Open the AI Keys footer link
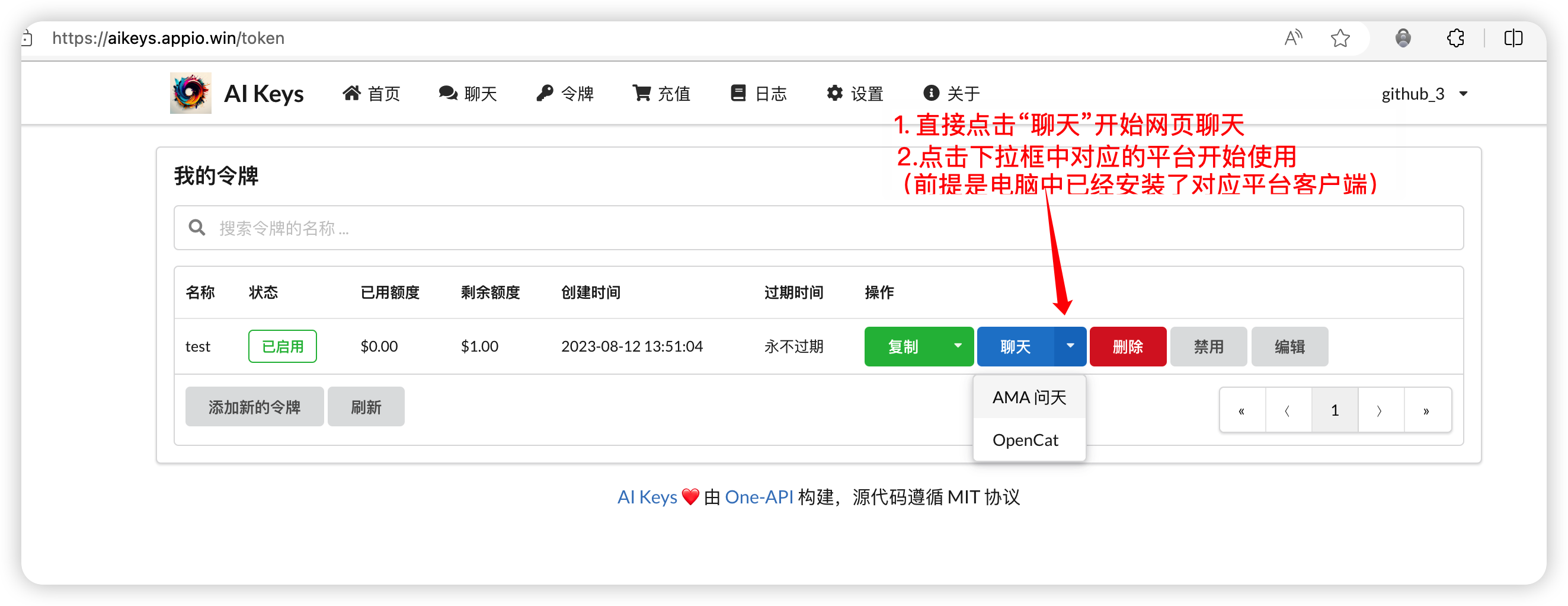This screenshot has width=1568, height=606. 647,497
